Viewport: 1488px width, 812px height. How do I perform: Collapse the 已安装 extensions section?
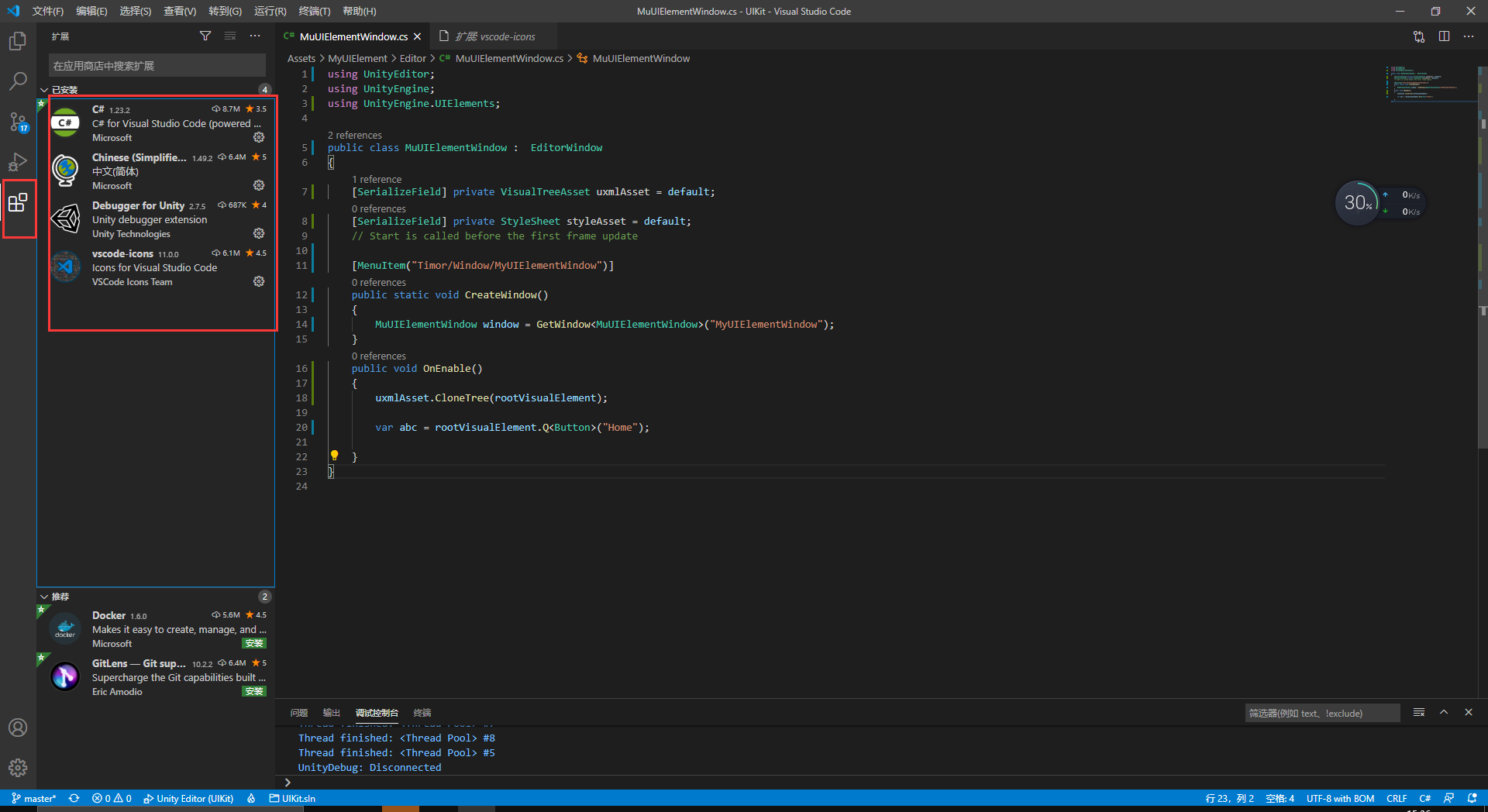tap(45, 89)
